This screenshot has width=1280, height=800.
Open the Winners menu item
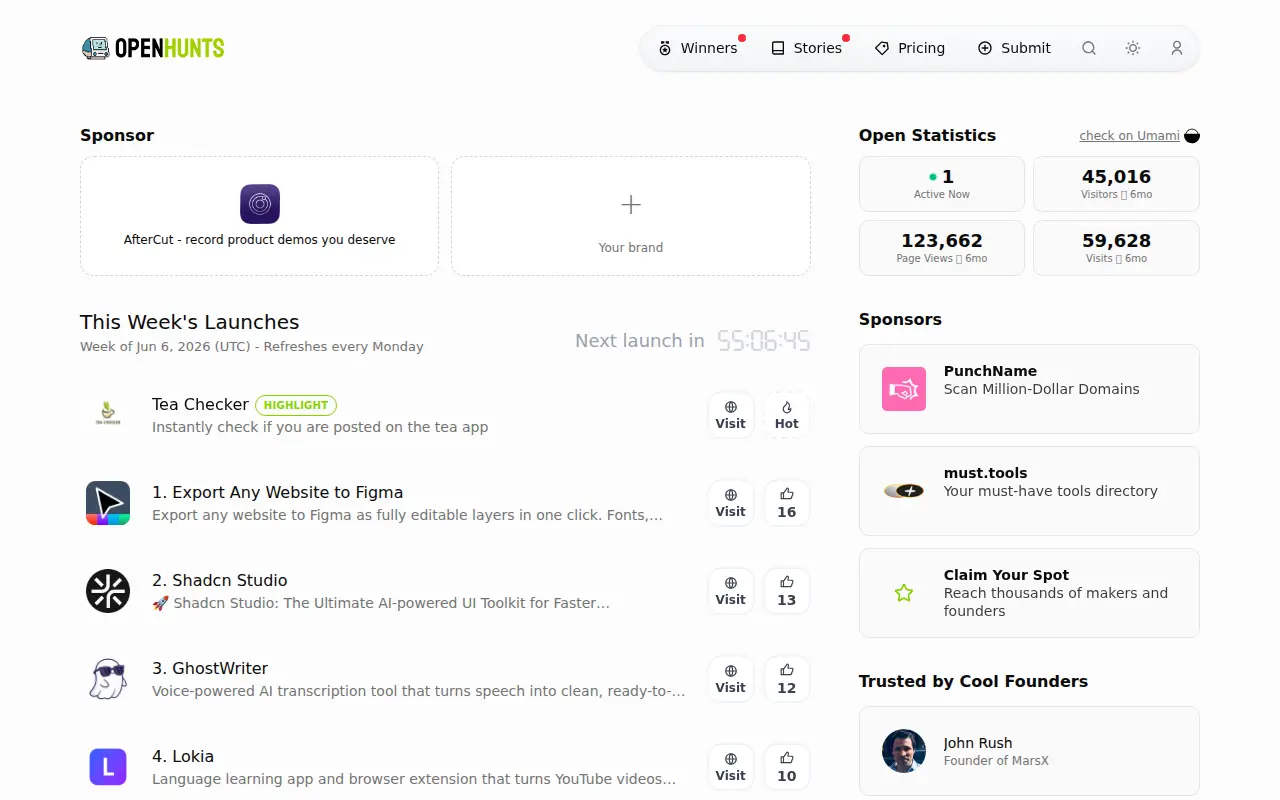click(x=698, y=48)
